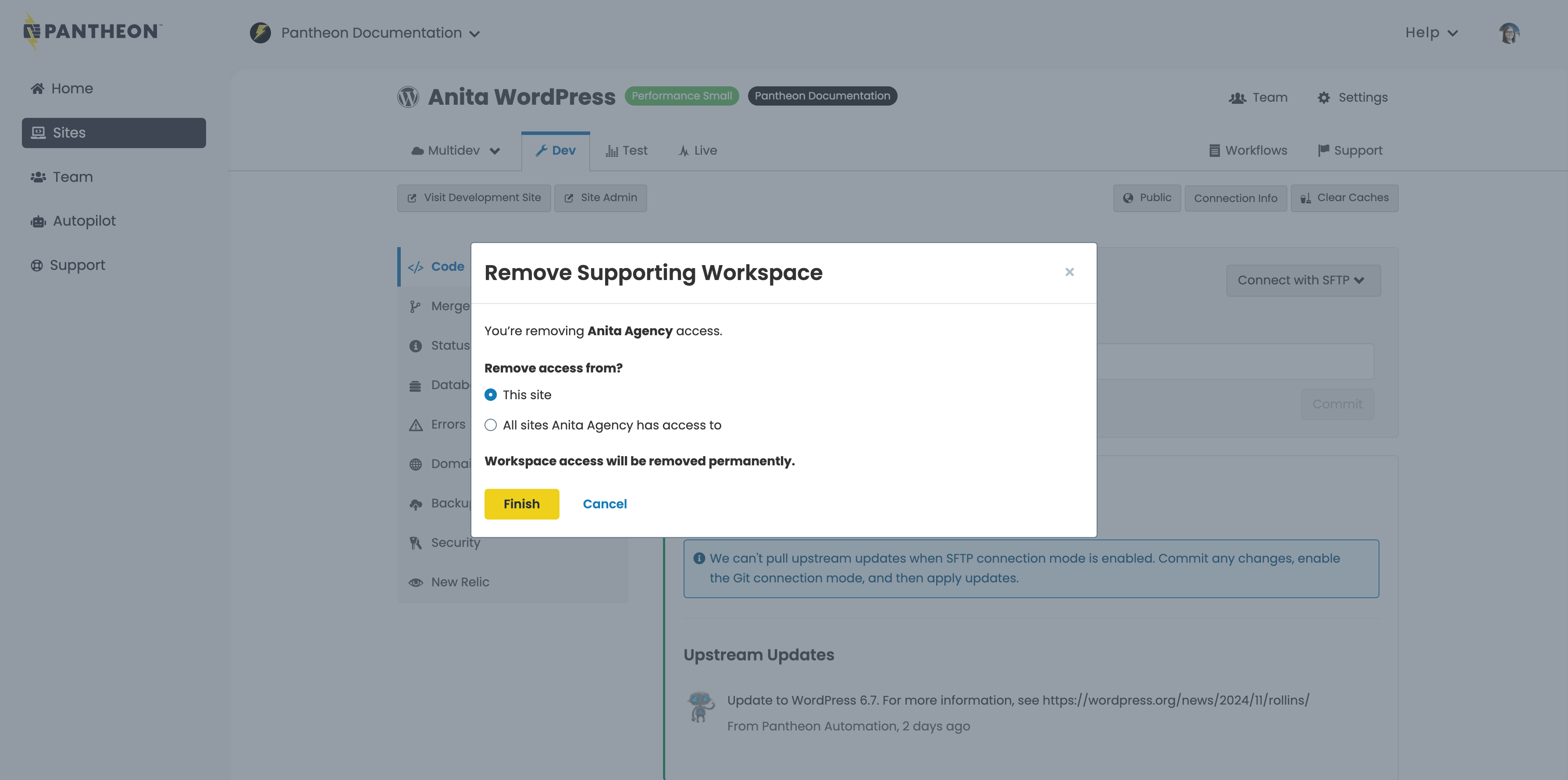Select "All sites Anita Agency has access to"

tap(491, 425)
